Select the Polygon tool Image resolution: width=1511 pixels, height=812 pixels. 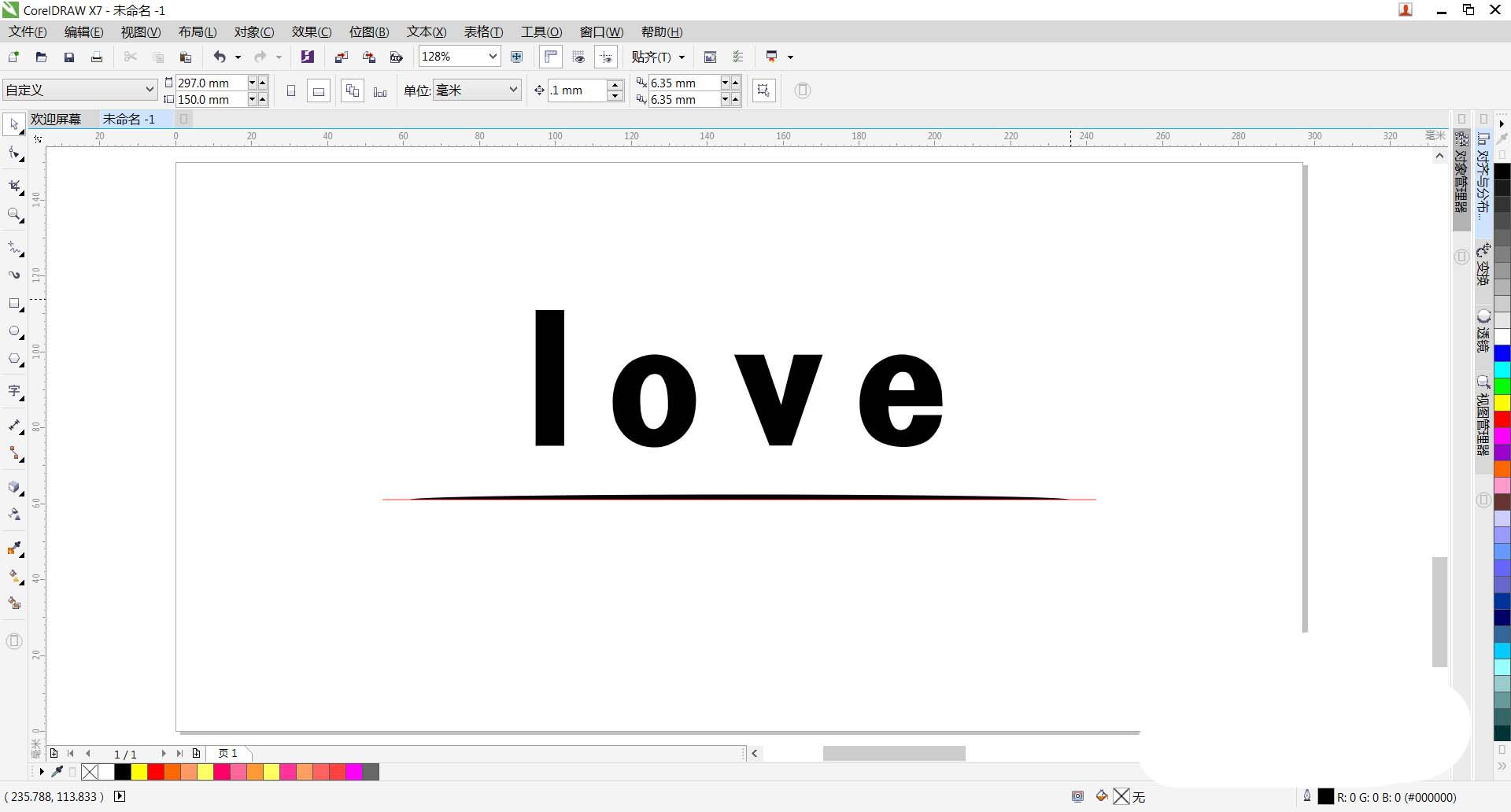14,359
